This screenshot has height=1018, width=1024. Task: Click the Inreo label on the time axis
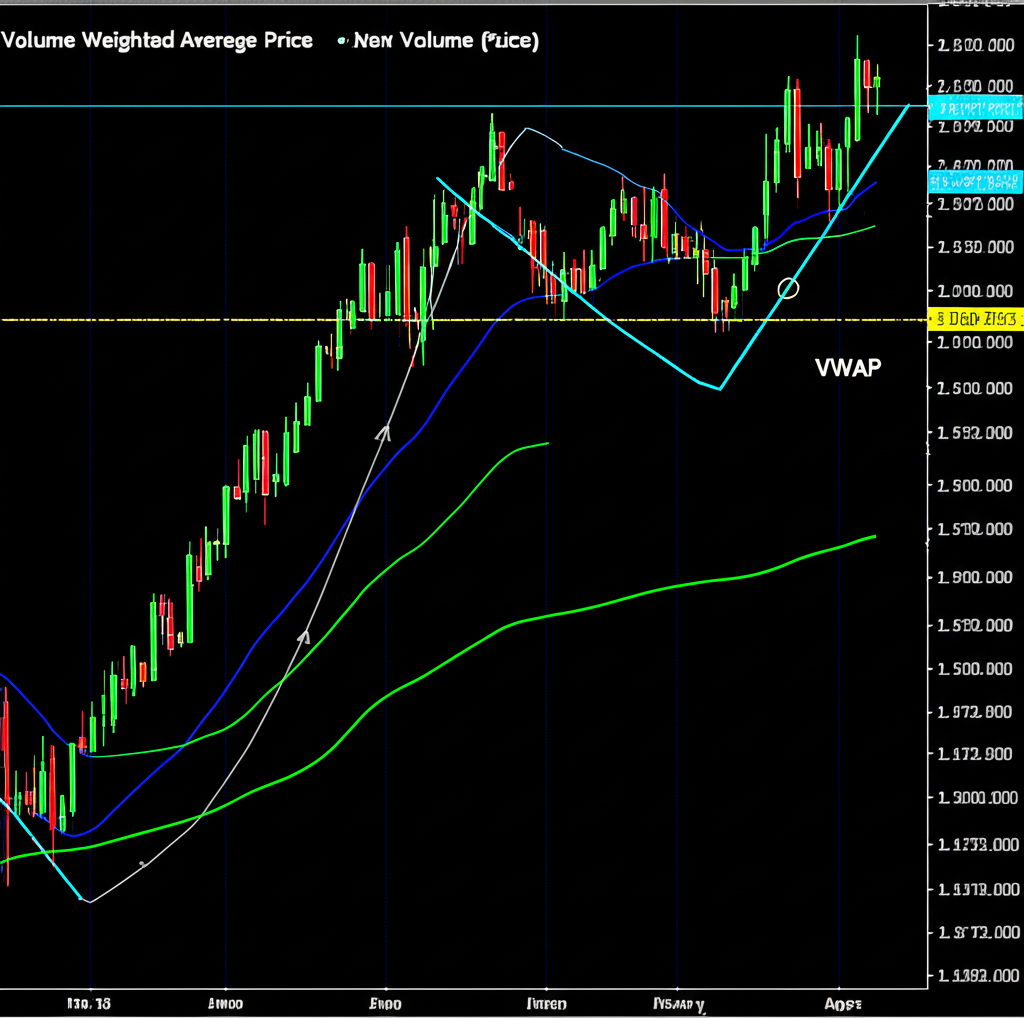pyautogui.click(x=546, y=1003)
